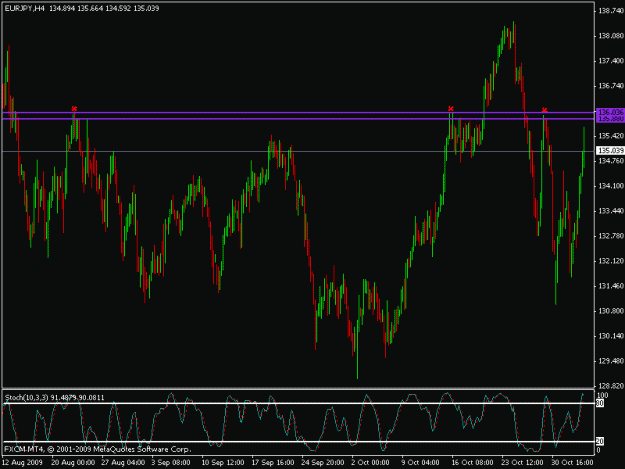Click the 12 Aug 2009 date label
The height and width of the screenshot is (469, 625).
tap(22, 462)
